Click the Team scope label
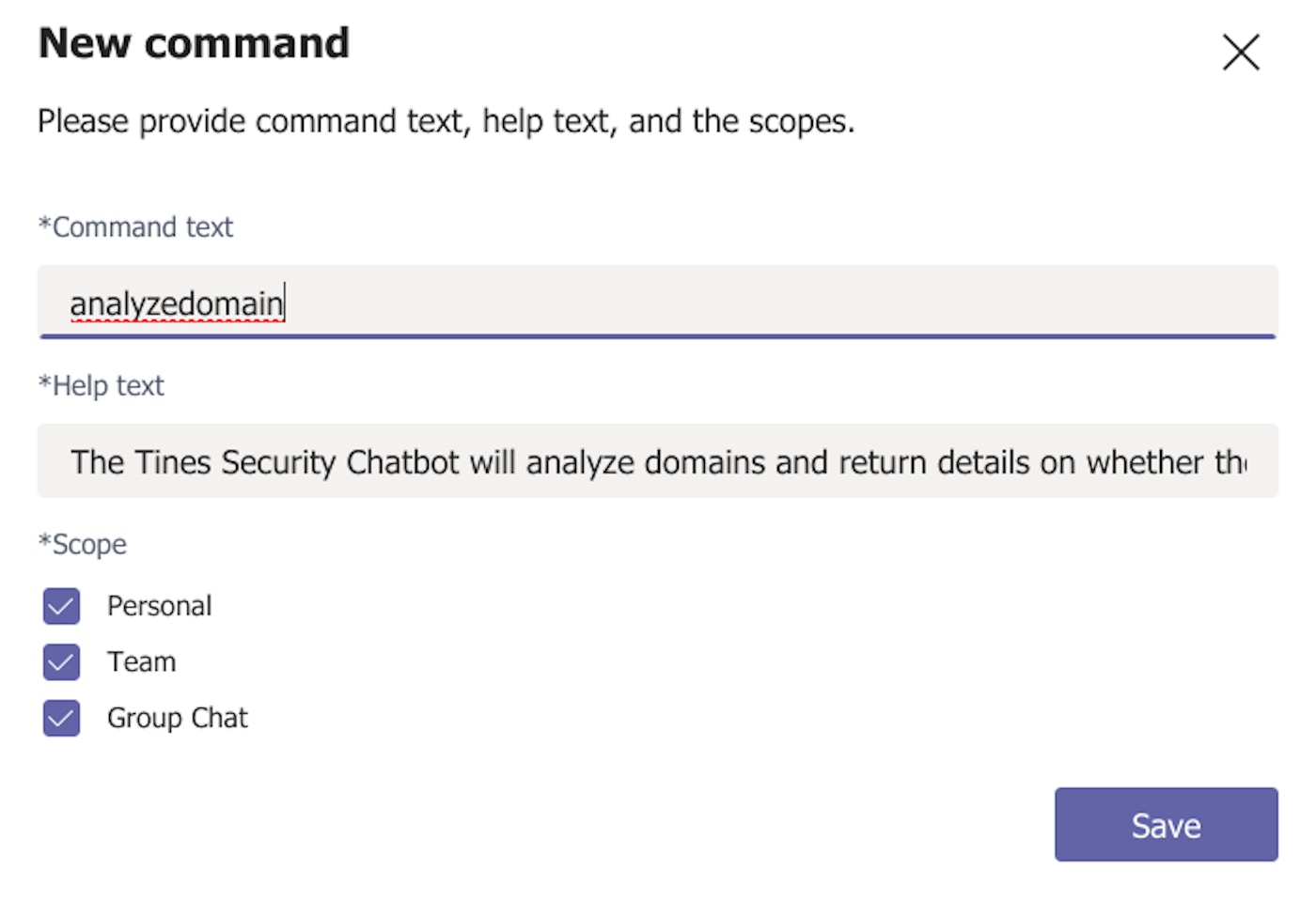This screenshot has width=1316, height=901. [141, 662]
